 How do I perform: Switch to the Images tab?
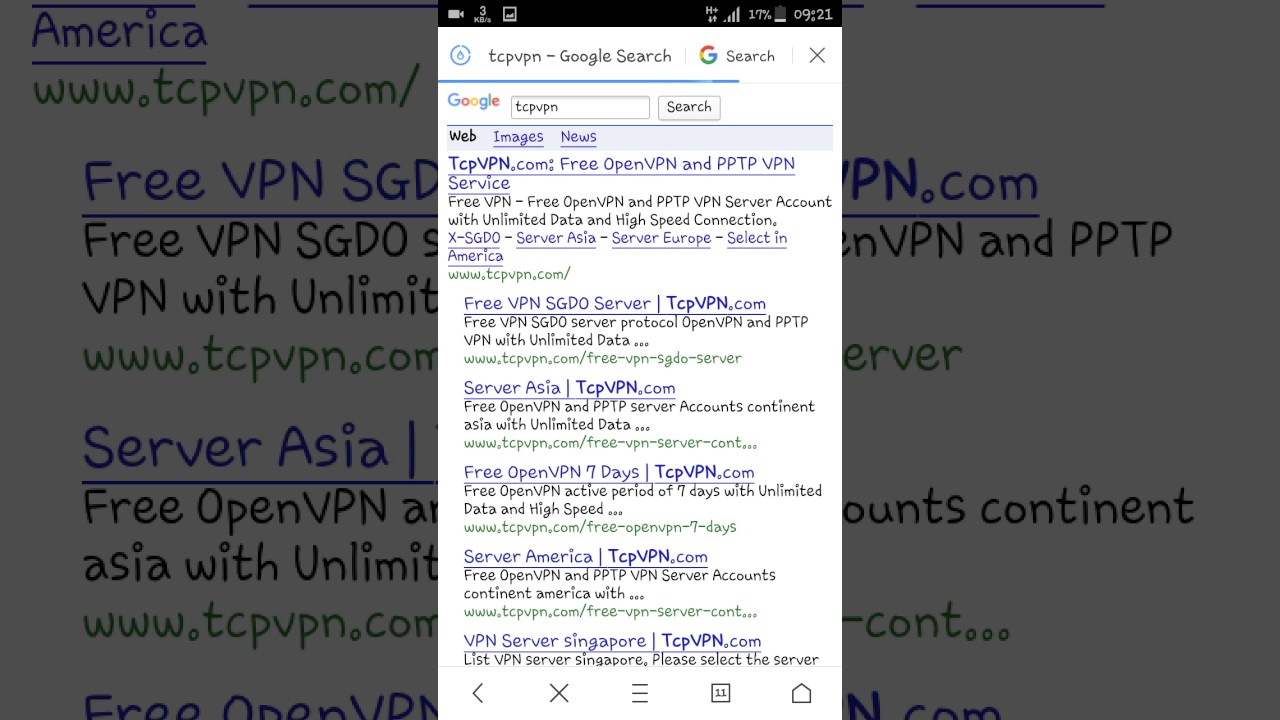[x=518, y=137]
